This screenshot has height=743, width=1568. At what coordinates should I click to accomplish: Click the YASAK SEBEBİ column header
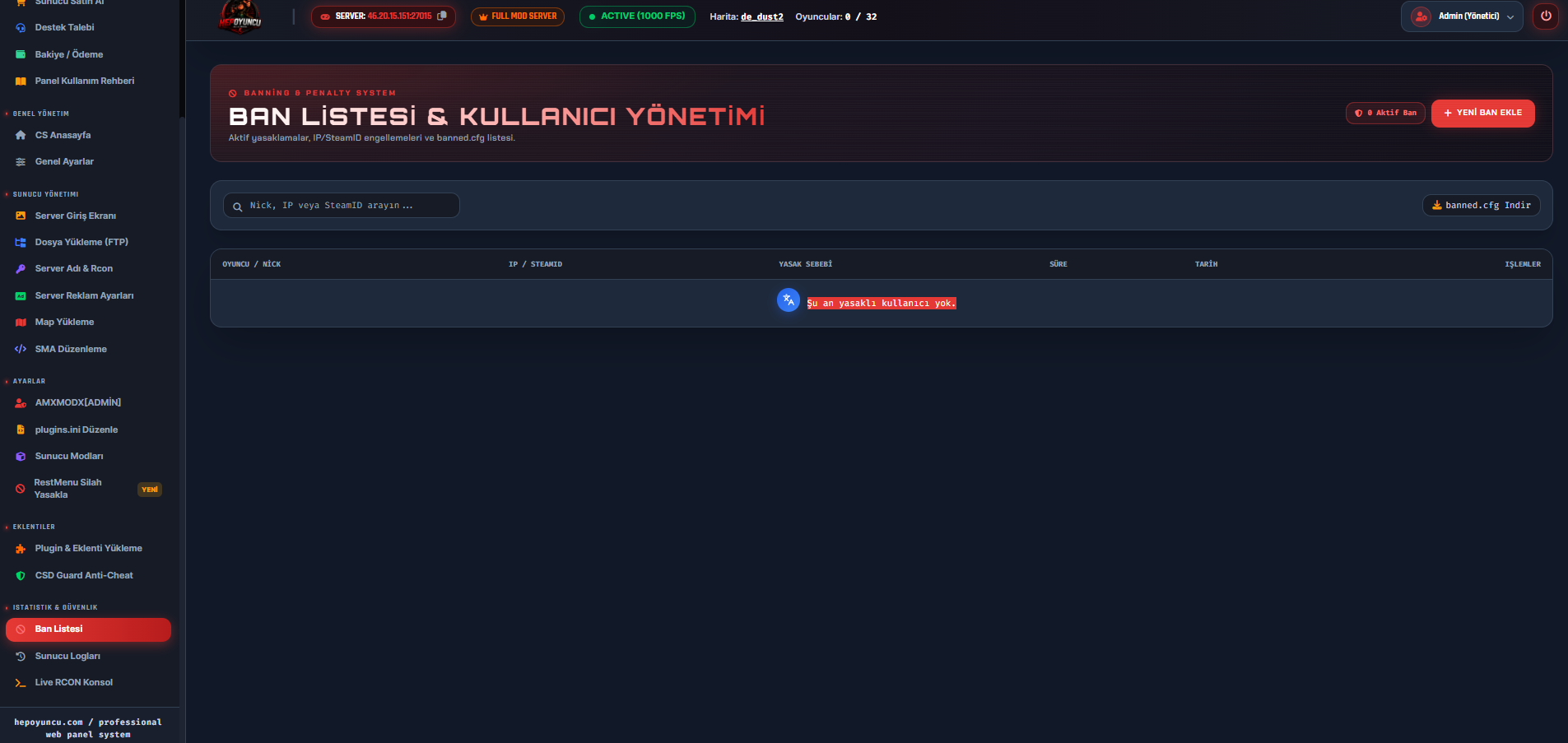806,264
